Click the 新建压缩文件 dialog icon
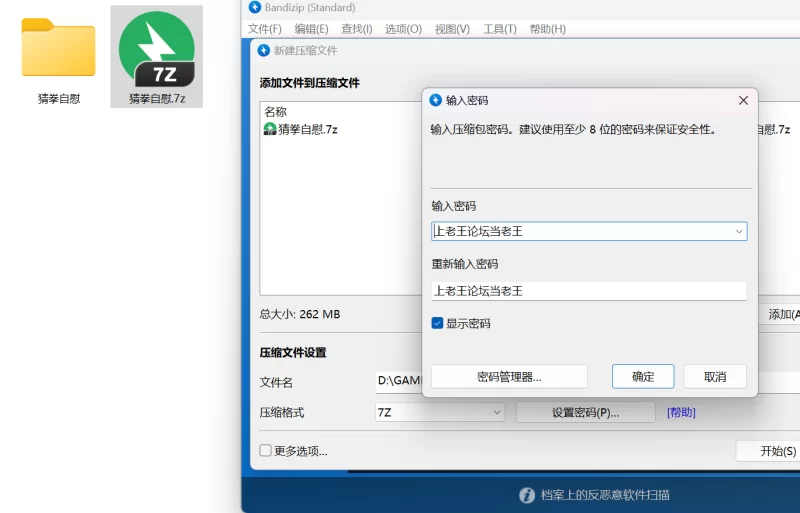Screen dimensions: 800x513 (x=264, y=51)
